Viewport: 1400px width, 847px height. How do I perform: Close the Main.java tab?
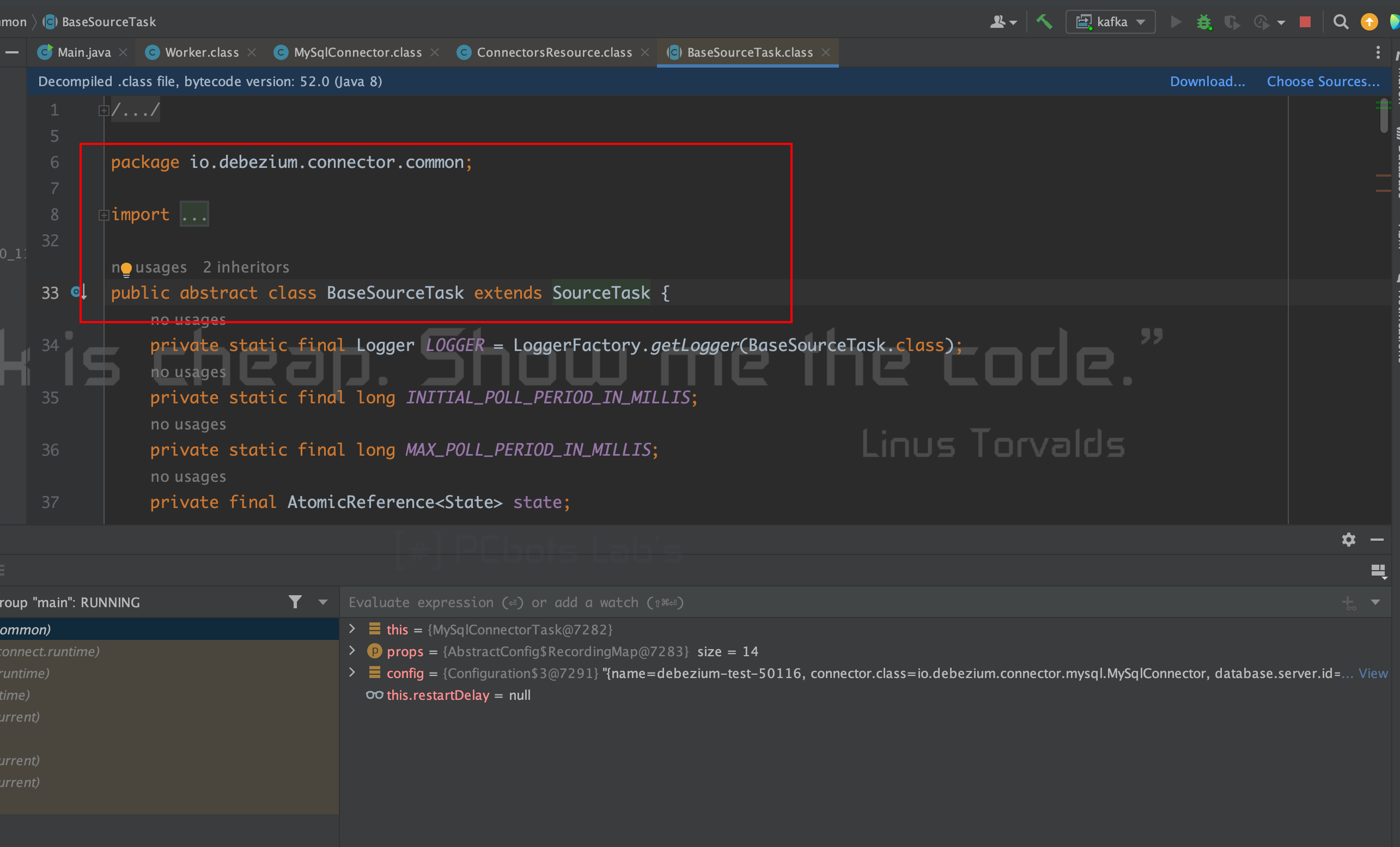click(x=123, y=52)
